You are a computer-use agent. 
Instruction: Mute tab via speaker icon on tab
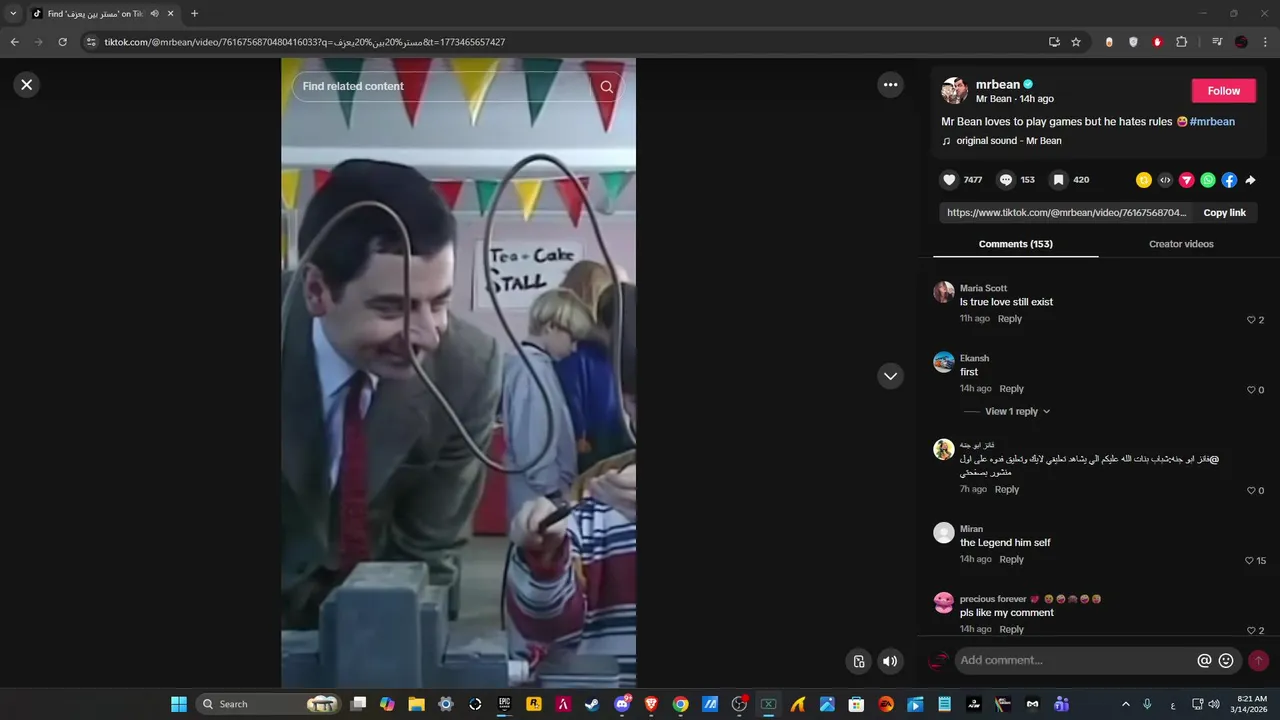coord(155,14)
